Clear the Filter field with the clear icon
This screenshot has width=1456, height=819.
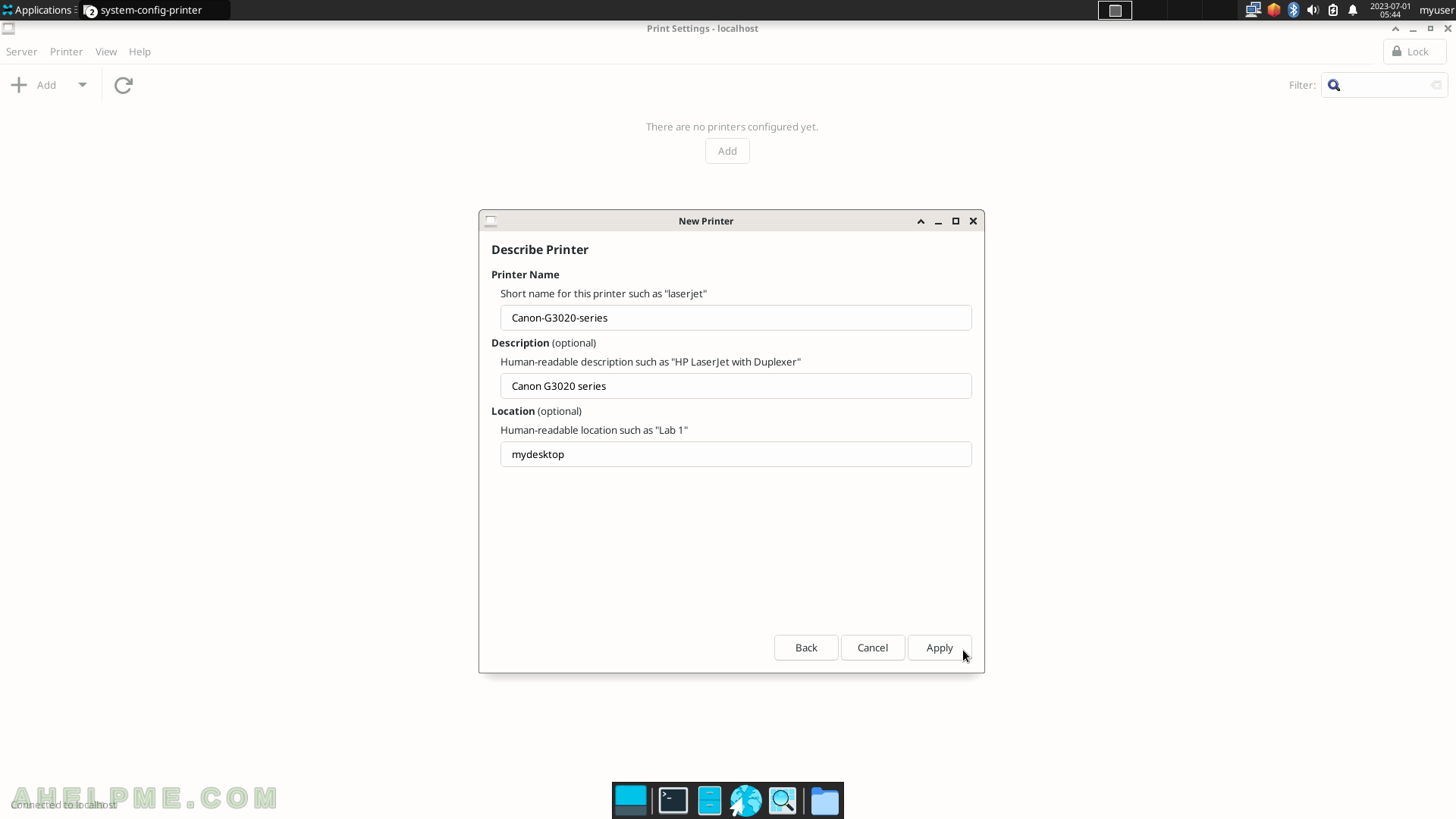pyautogui.click(x=1436, y=85)
